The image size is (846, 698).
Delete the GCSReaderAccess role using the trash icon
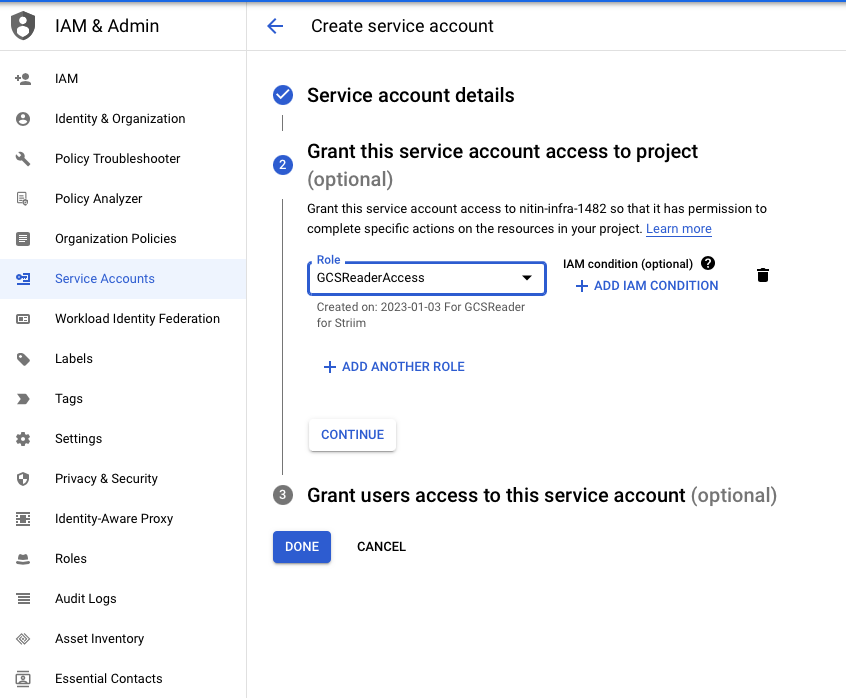(x=762, y=274)
